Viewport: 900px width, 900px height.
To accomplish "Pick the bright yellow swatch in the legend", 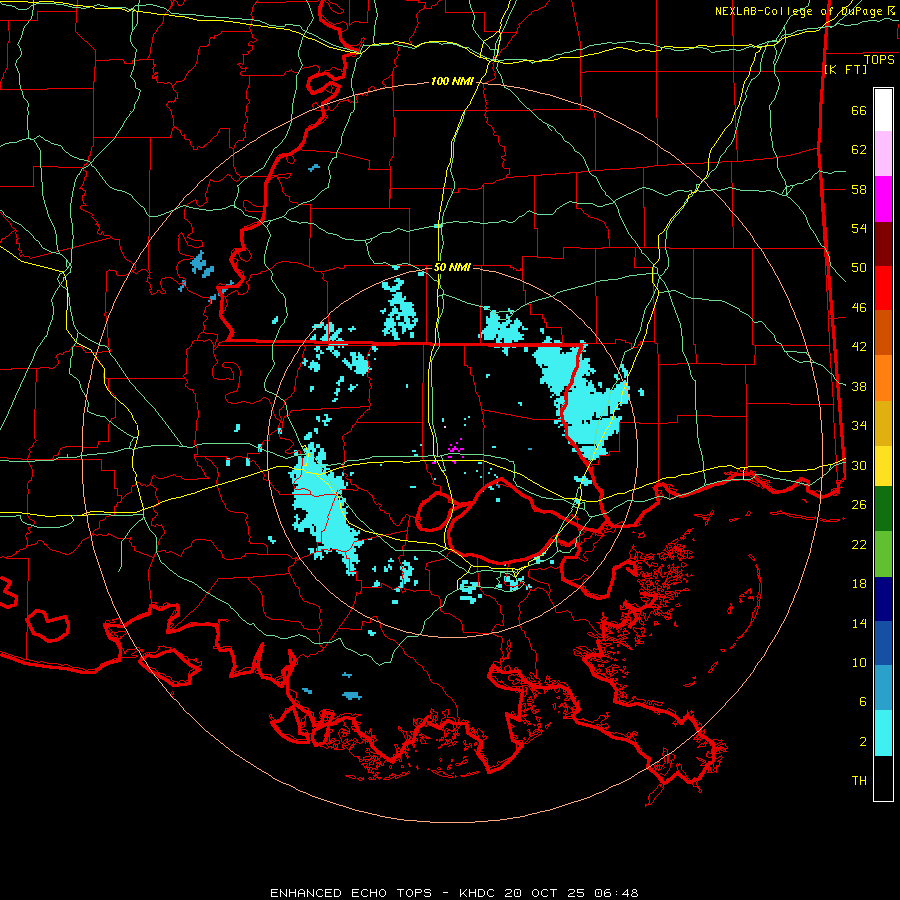I will [883, 466].
